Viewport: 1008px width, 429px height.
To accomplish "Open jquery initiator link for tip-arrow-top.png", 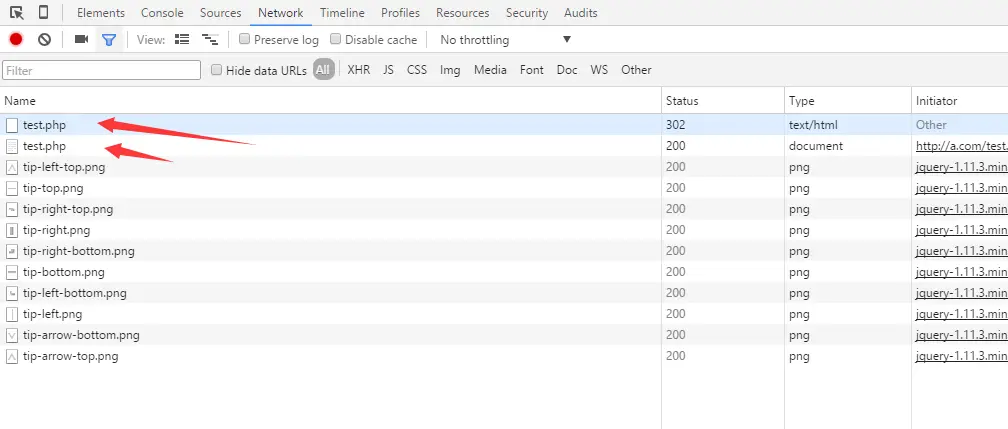I will click(x=962, y=356).
